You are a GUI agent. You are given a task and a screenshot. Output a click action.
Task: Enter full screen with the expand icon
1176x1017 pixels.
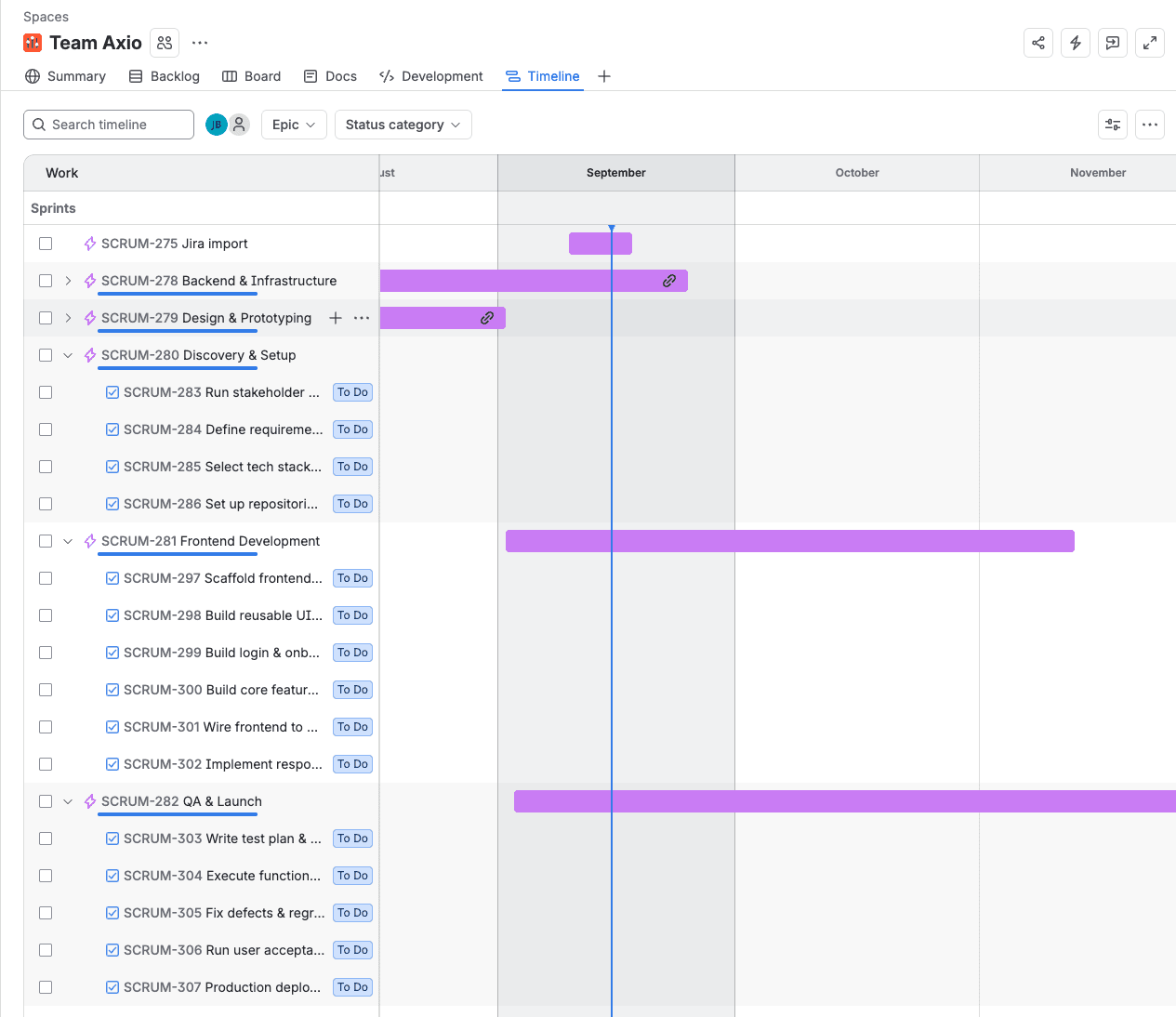tap(1150, 43)
